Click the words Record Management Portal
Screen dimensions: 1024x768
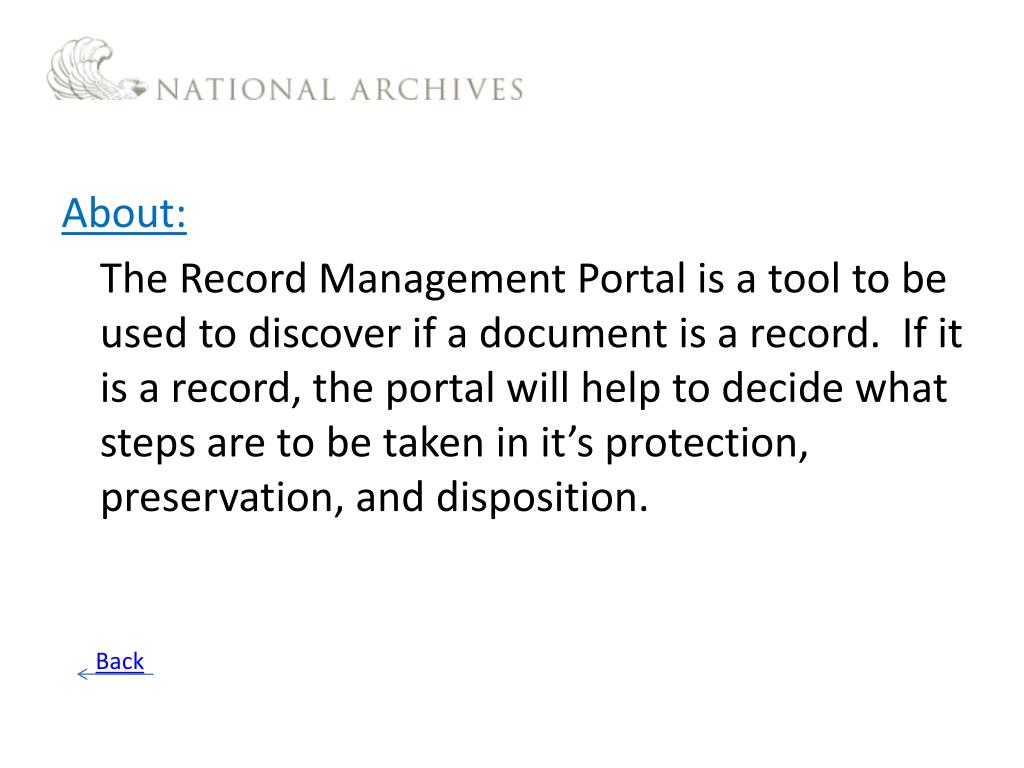(432, 279)
